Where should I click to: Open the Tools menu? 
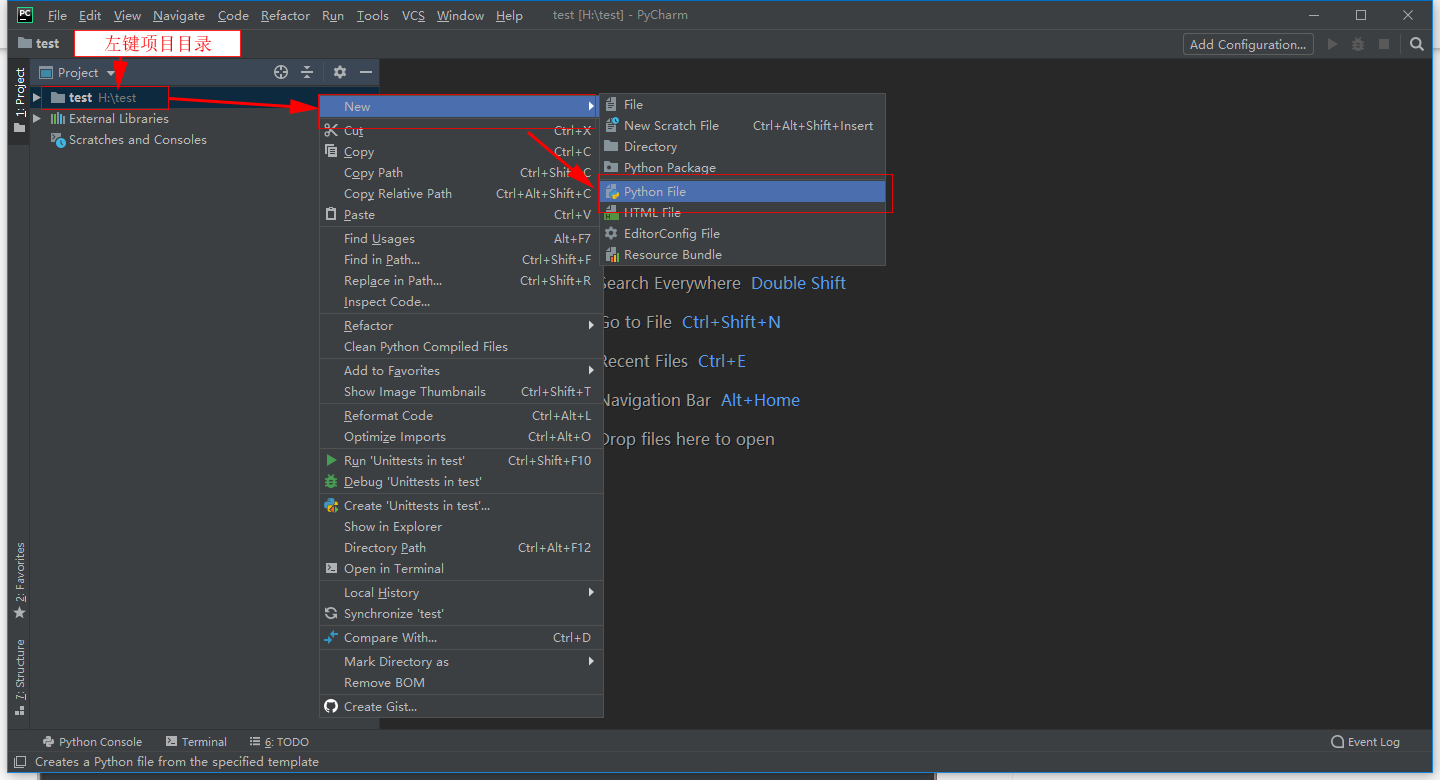click(373, 15)
